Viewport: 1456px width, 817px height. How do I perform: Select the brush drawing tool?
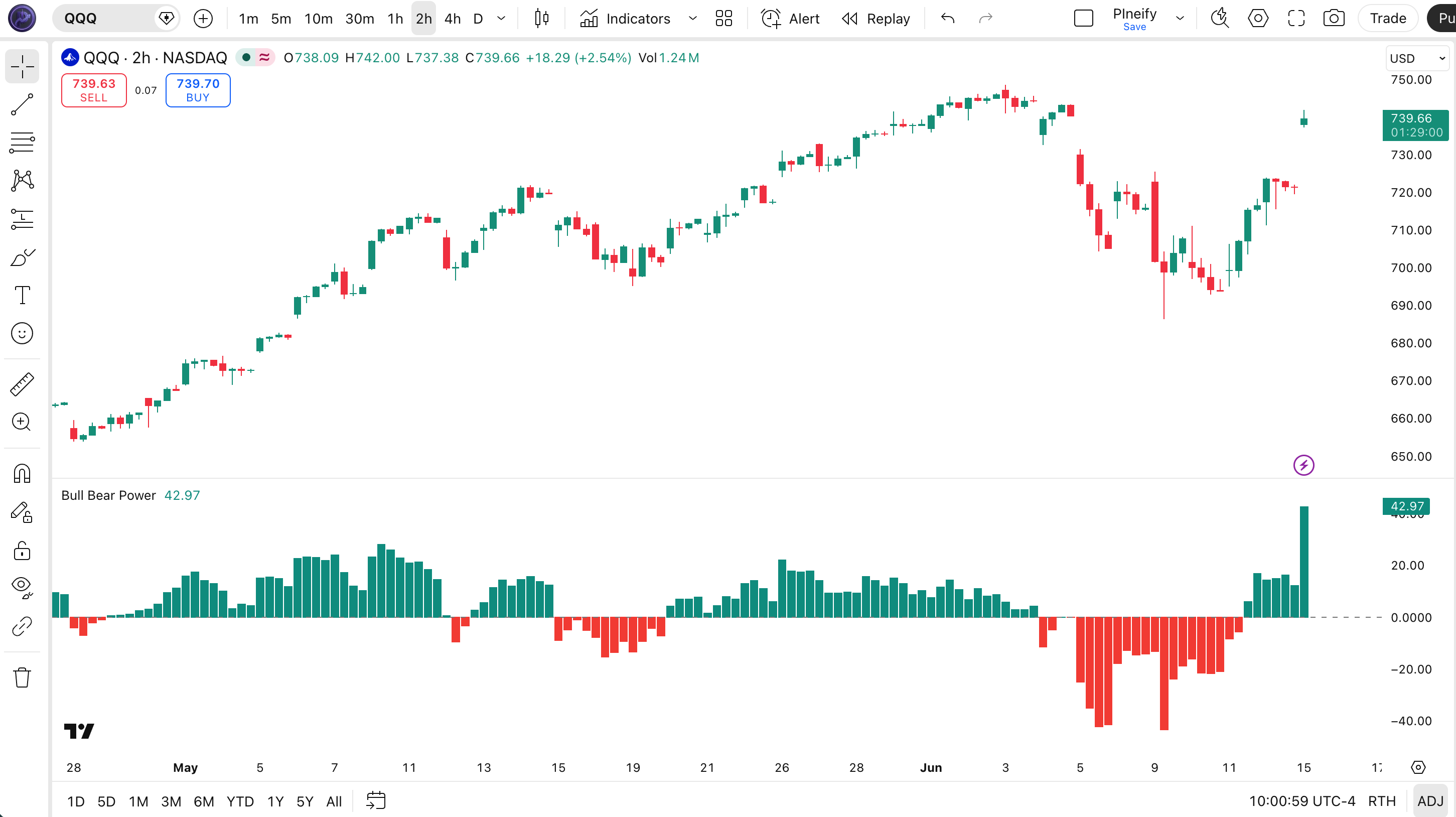pos(22,257)
